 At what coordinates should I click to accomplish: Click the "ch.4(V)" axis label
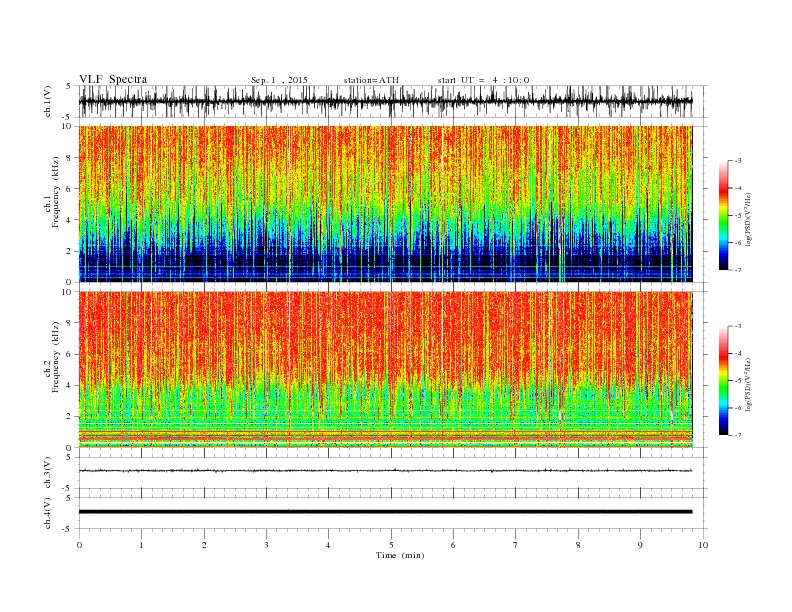[x=48, y=514]
